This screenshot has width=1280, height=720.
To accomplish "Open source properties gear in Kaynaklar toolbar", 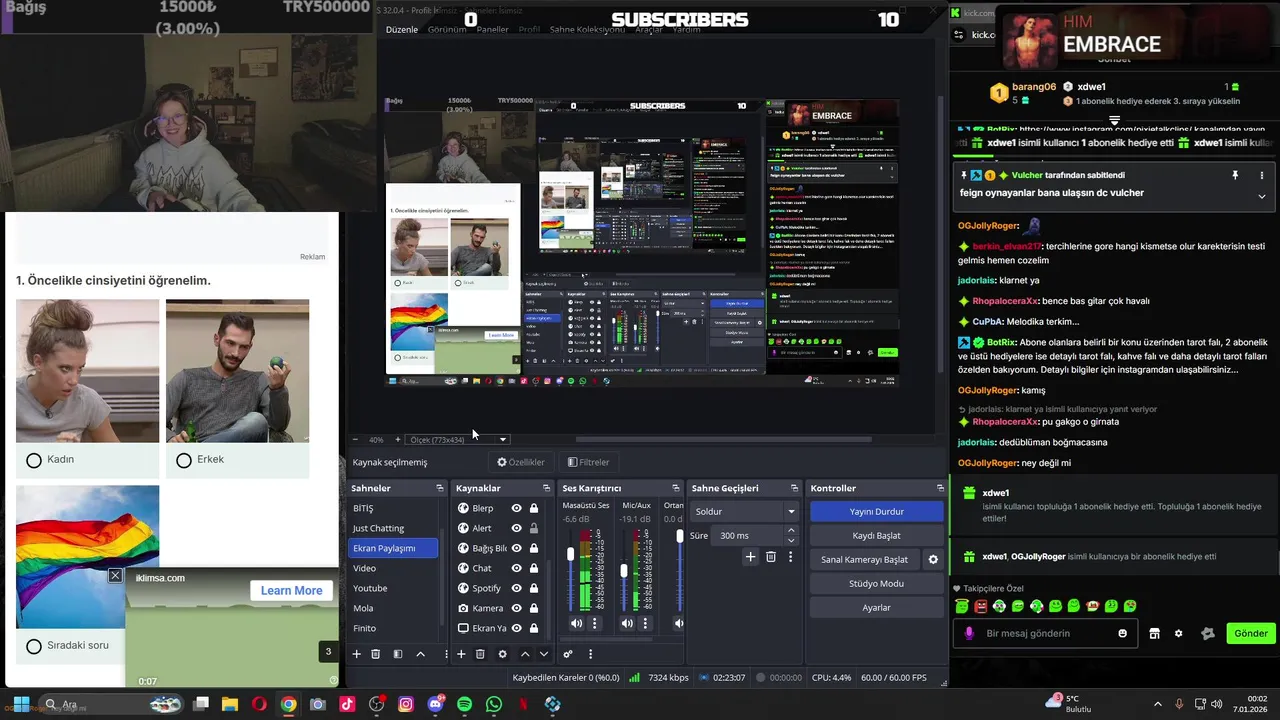I will [502, 654].
